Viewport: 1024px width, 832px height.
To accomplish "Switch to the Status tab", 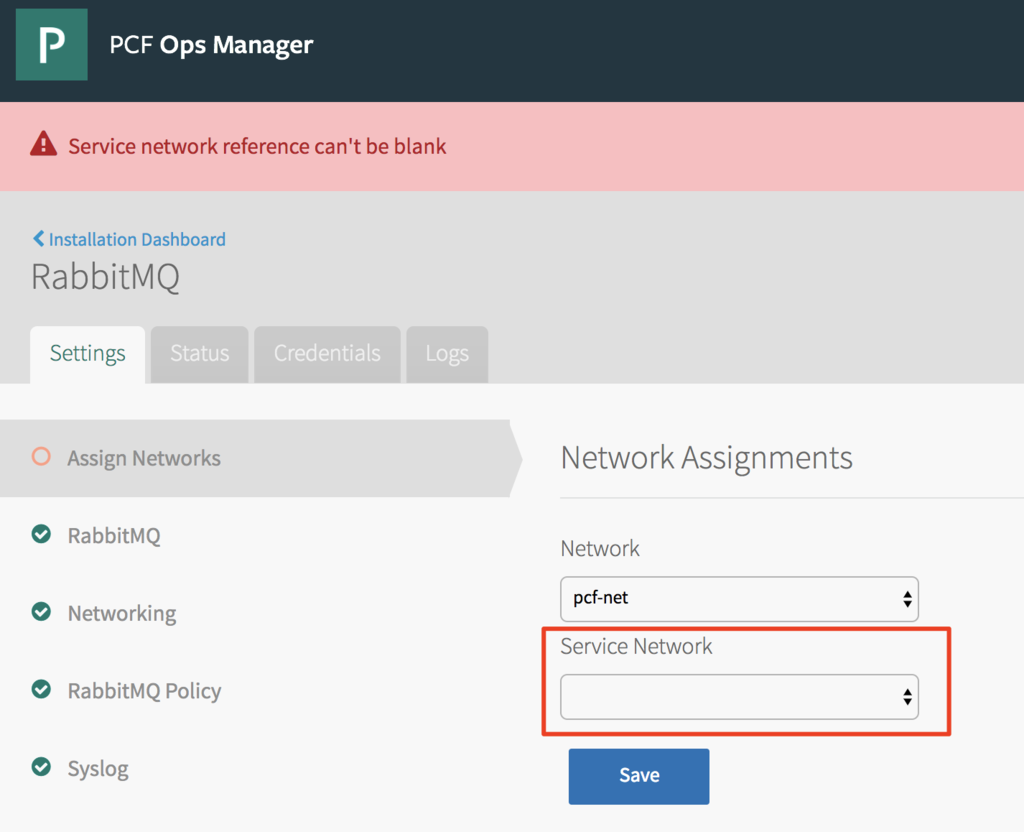I will pos(199,354).
